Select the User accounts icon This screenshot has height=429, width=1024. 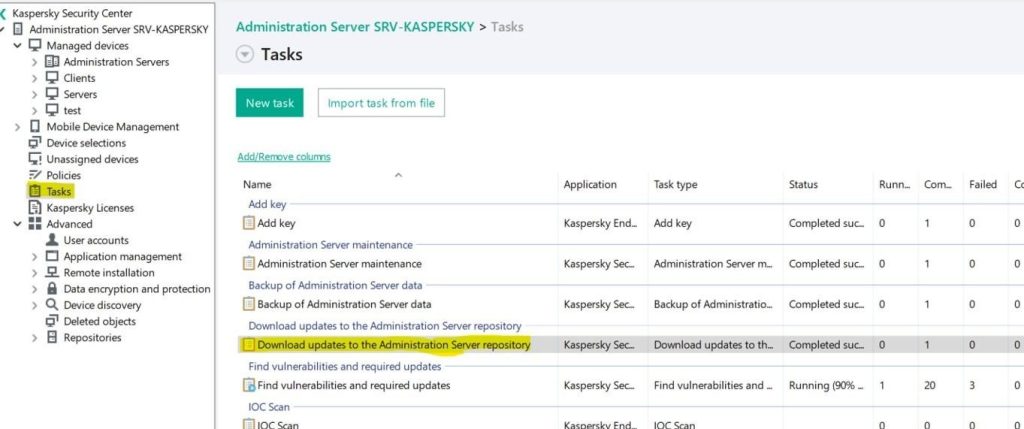tap(52, 240)
